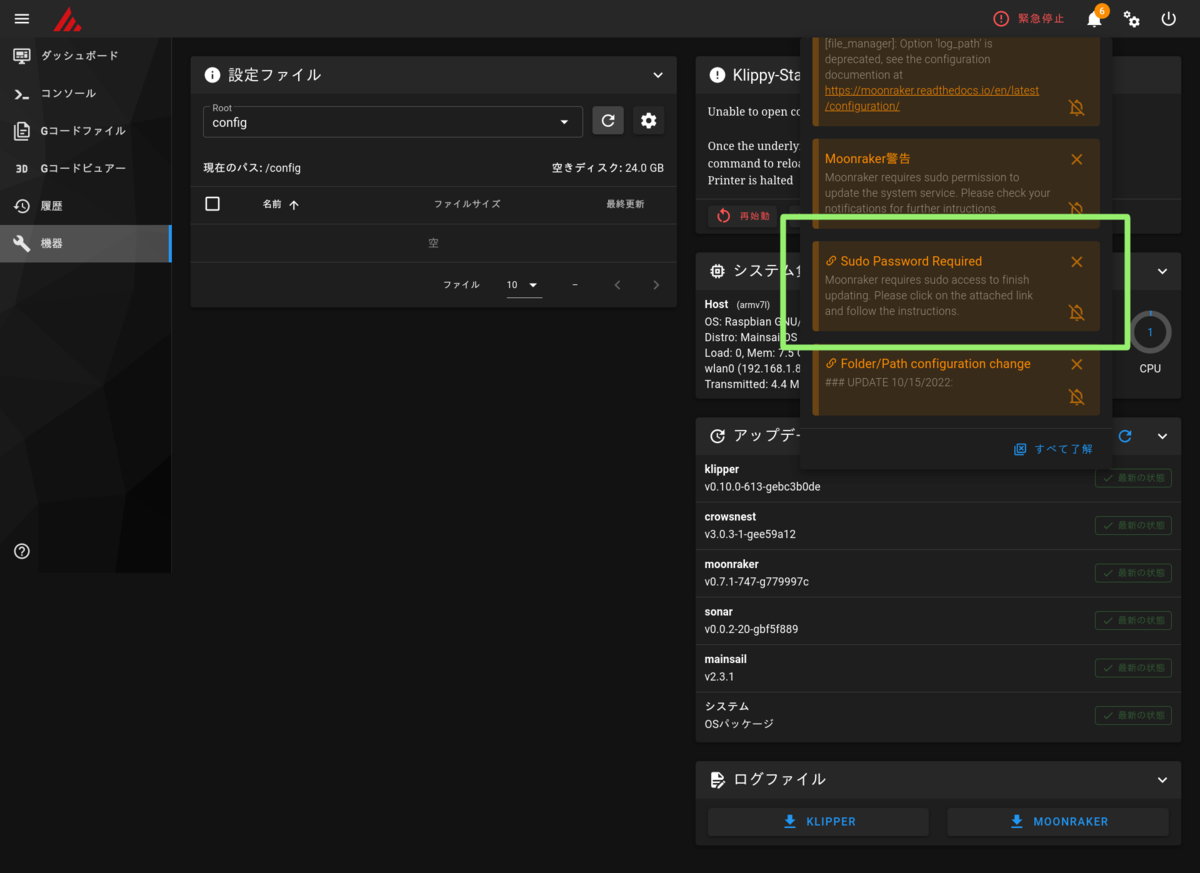1200x873 pixels.
Task: Download the KLIPPER log file
Action: click(x=818, y=822)
